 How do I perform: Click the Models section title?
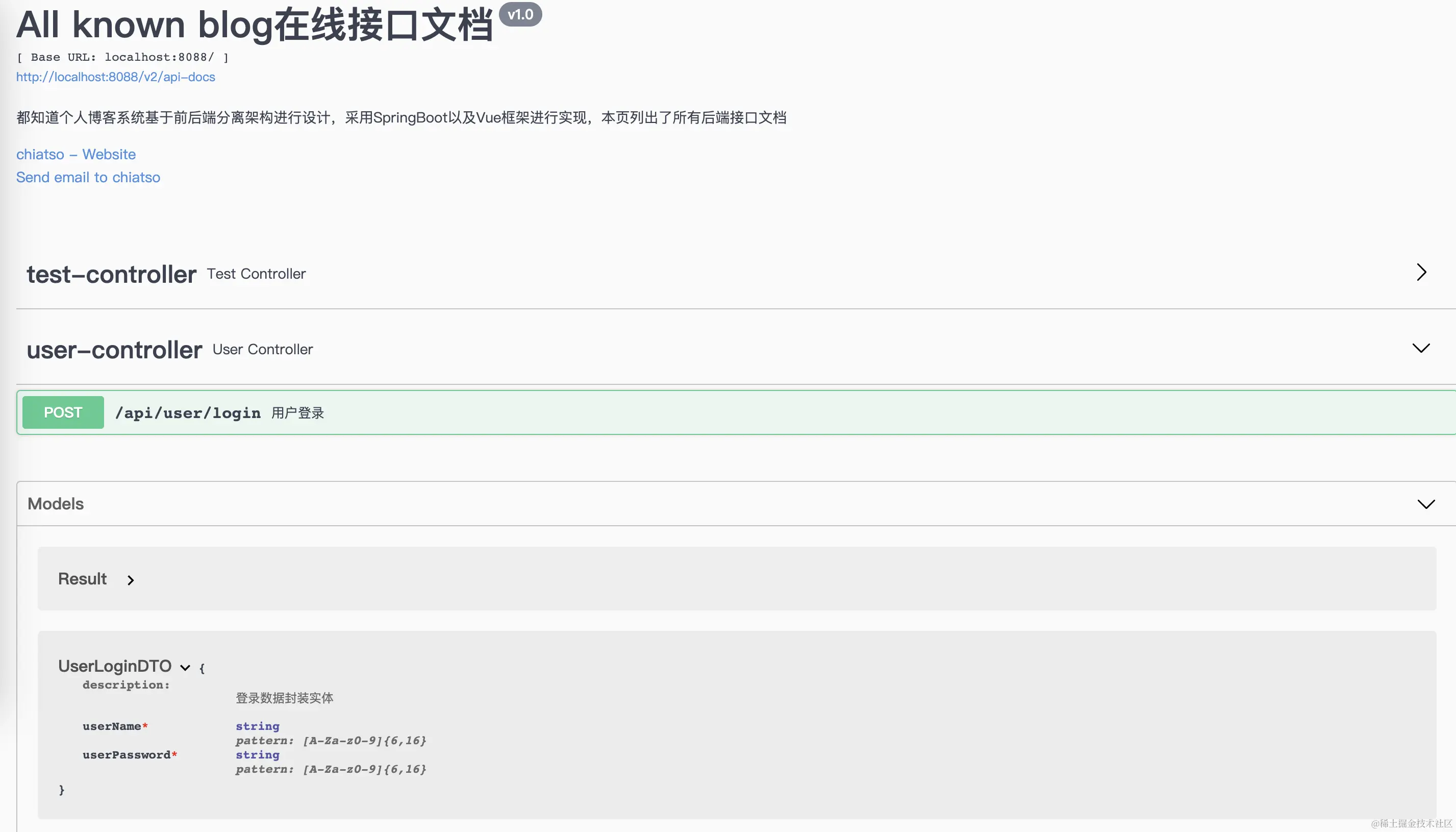click(x=56, y=504)
